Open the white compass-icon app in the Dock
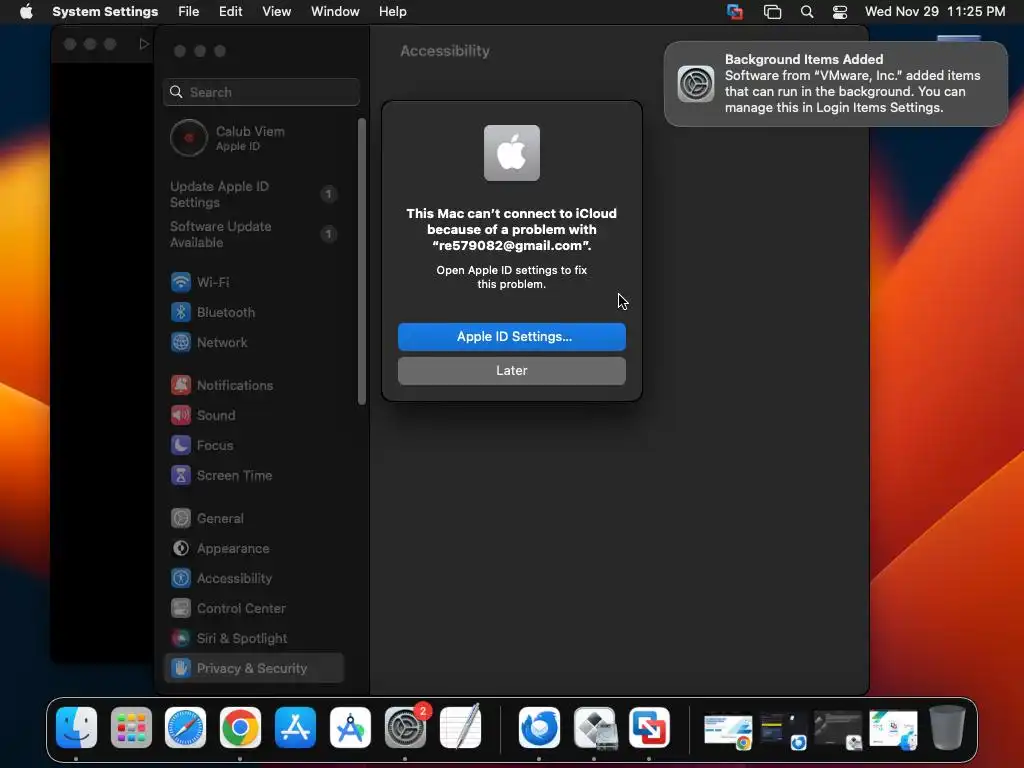The width and height of the screenshot is (1024, 768). [x=350, y=728]
